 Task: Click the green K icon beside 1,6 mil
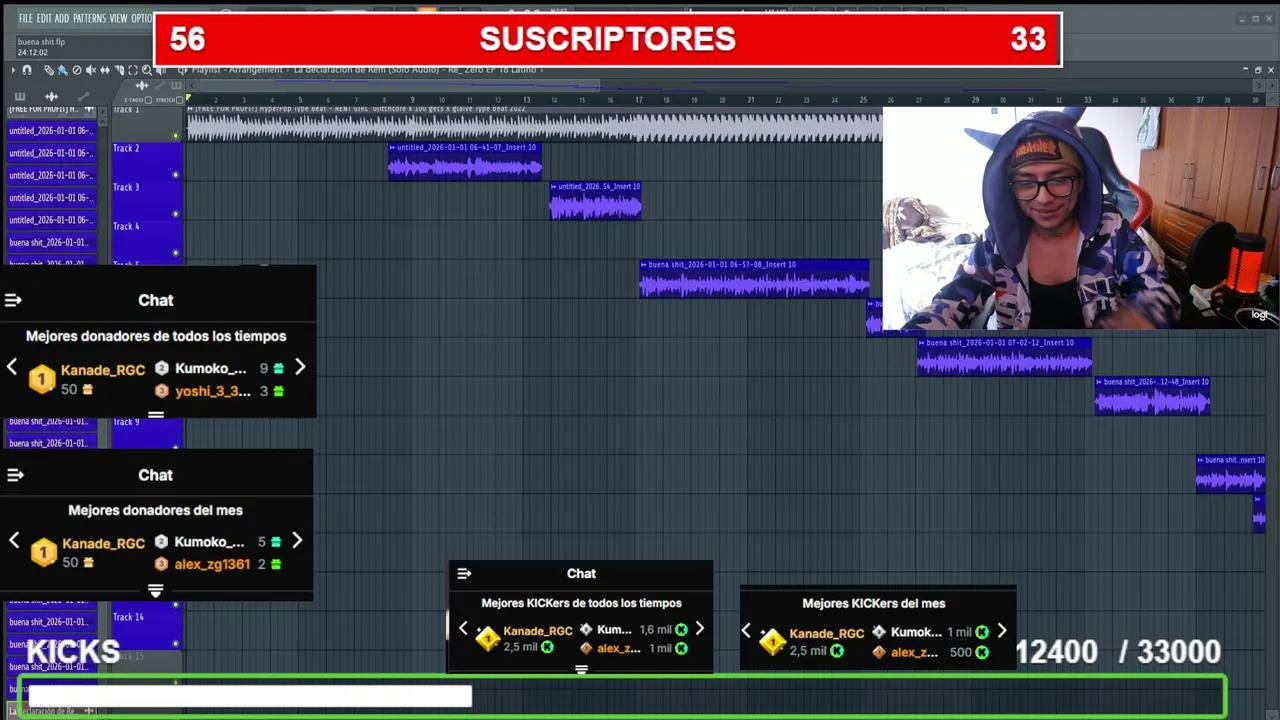(x=682, y=630)
